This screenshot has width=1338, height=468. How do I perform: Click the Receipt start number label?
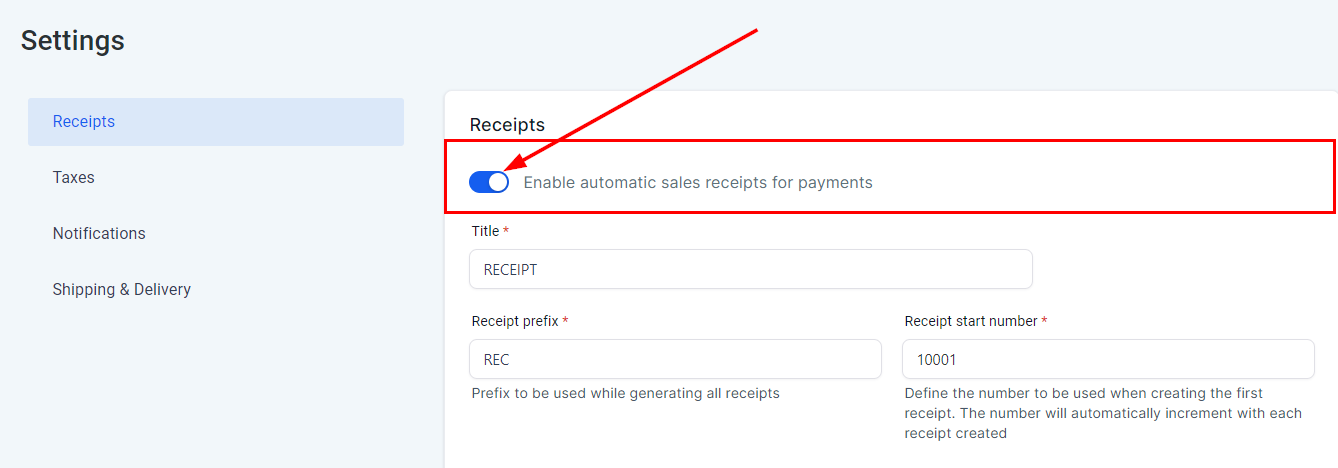pos(971,321)
